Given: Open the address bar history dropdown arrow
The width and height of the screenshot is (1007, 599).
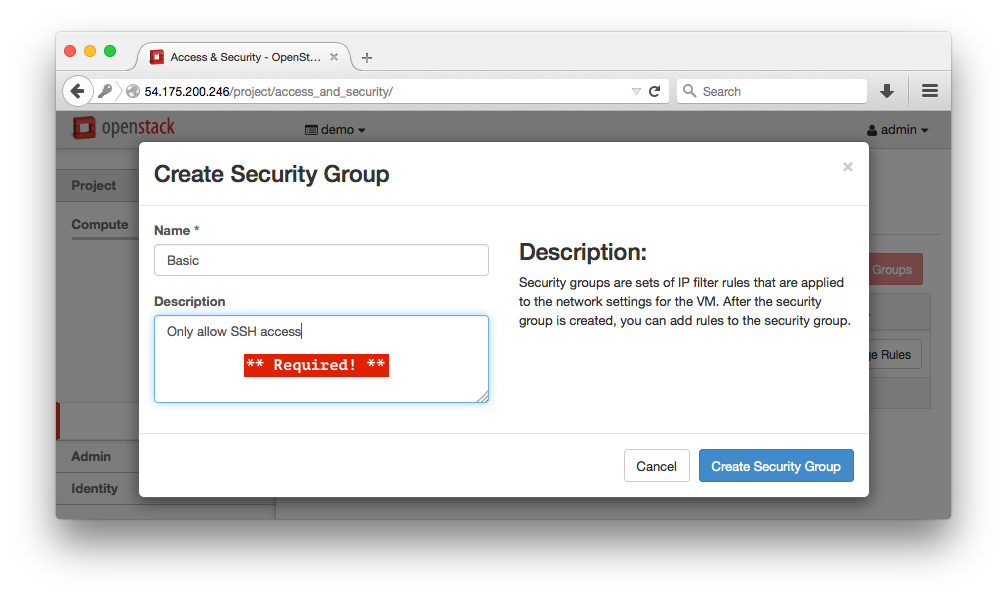Looking at the screenshot, I should coord(637,90).
